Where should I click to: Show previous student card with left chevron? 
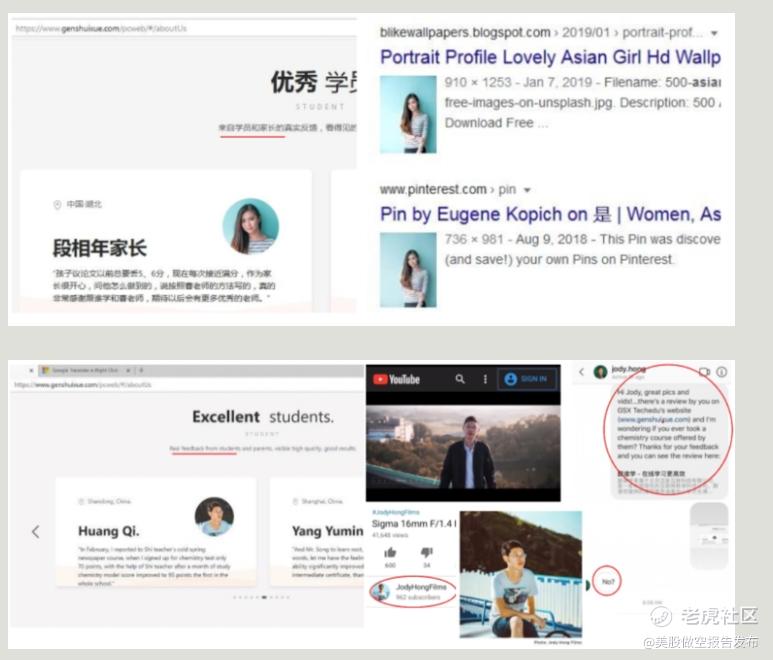[x=35, y=531]
